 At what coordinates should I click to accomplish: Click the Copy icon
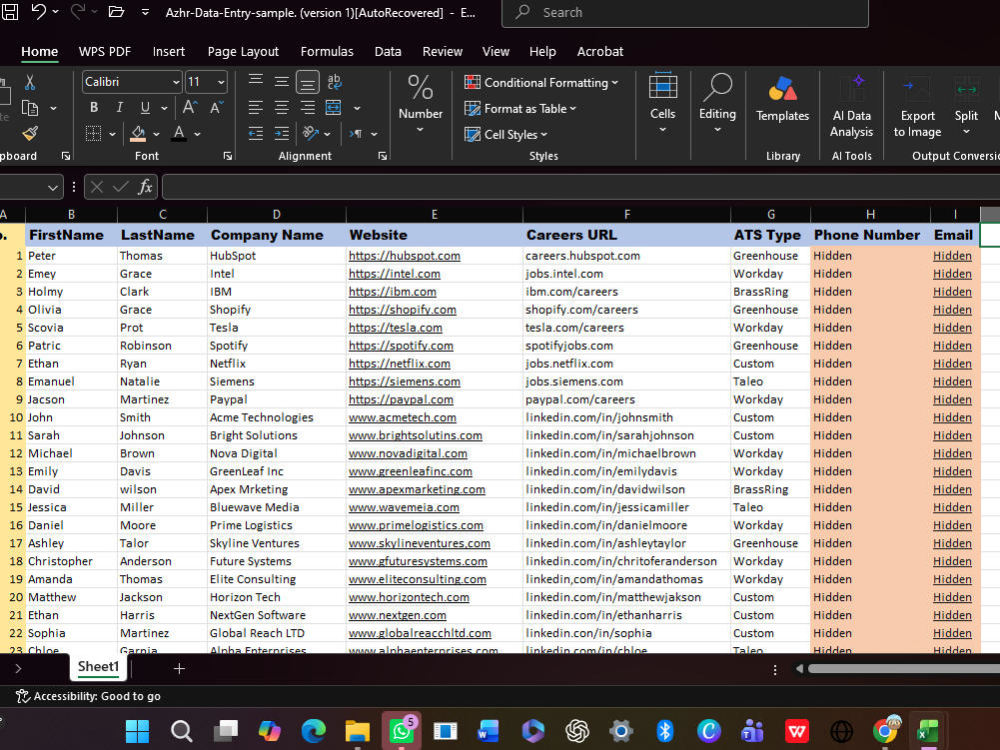click(29, 108)
